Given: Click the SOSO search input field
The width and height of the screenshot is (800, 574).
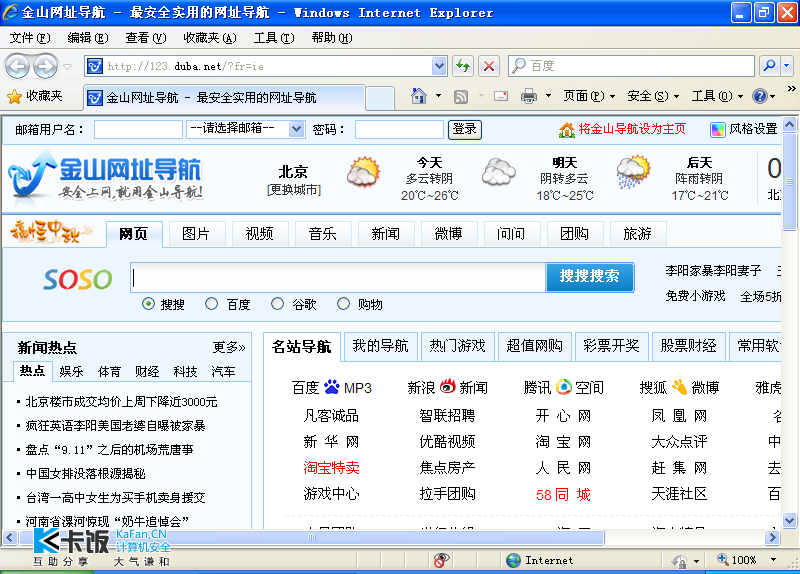Looking at the screenshot, I should pos(338,278).
